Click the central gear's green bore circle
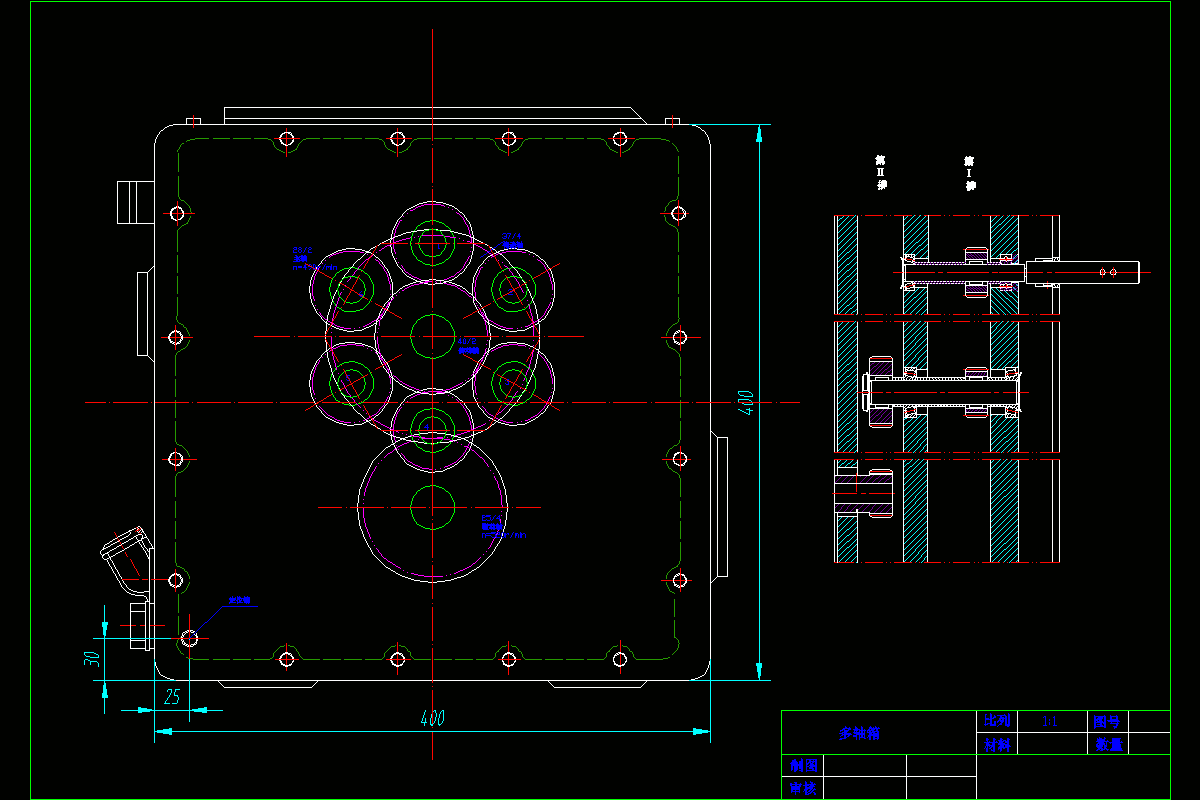 432,336
